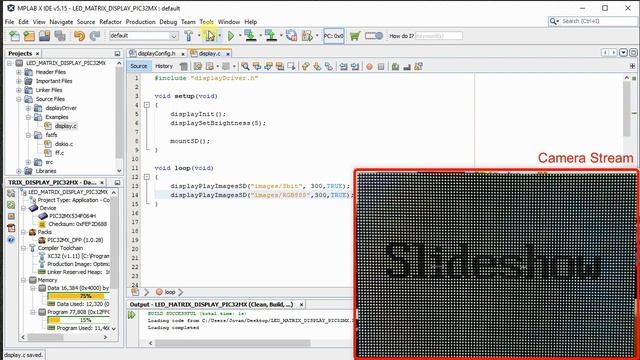Screen dimensions: 640x360
Task: Click the 75% data memory usage bar
Action: 78,296
